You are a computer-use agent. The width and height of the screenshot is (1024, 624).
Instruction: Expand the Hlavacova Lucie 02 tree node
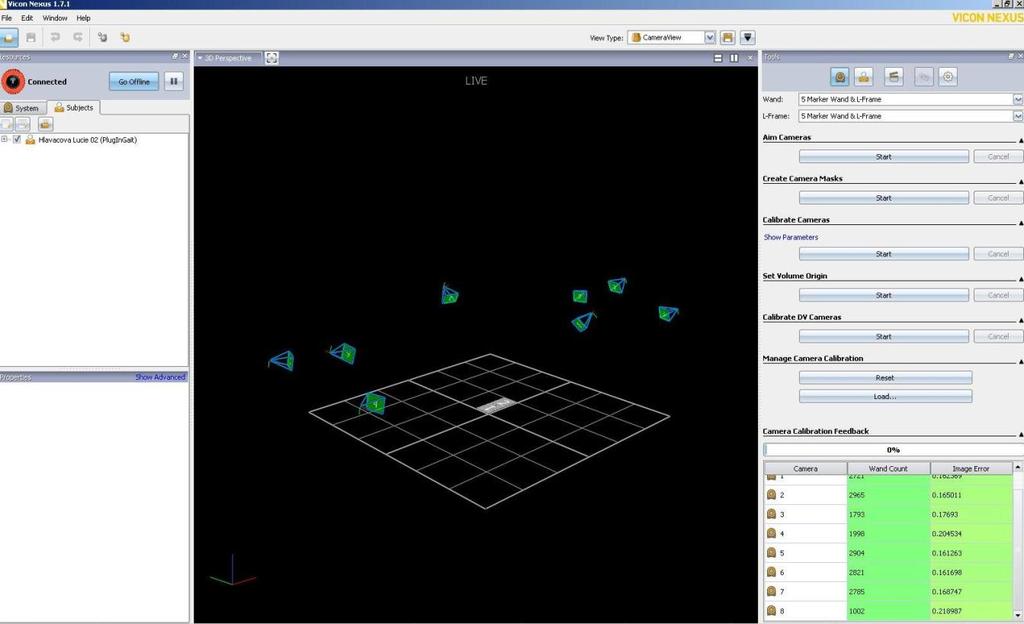tap(4, 139)
